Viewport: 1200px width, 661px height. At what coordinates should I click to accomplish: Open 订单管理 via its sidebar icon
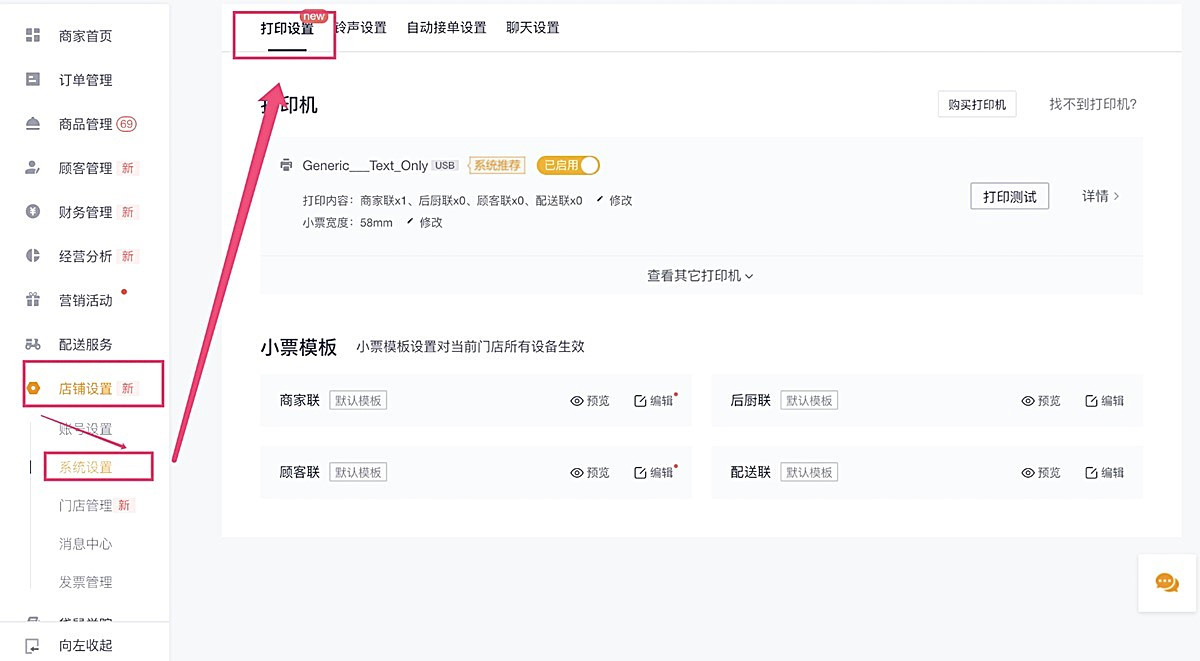(33, 80)
